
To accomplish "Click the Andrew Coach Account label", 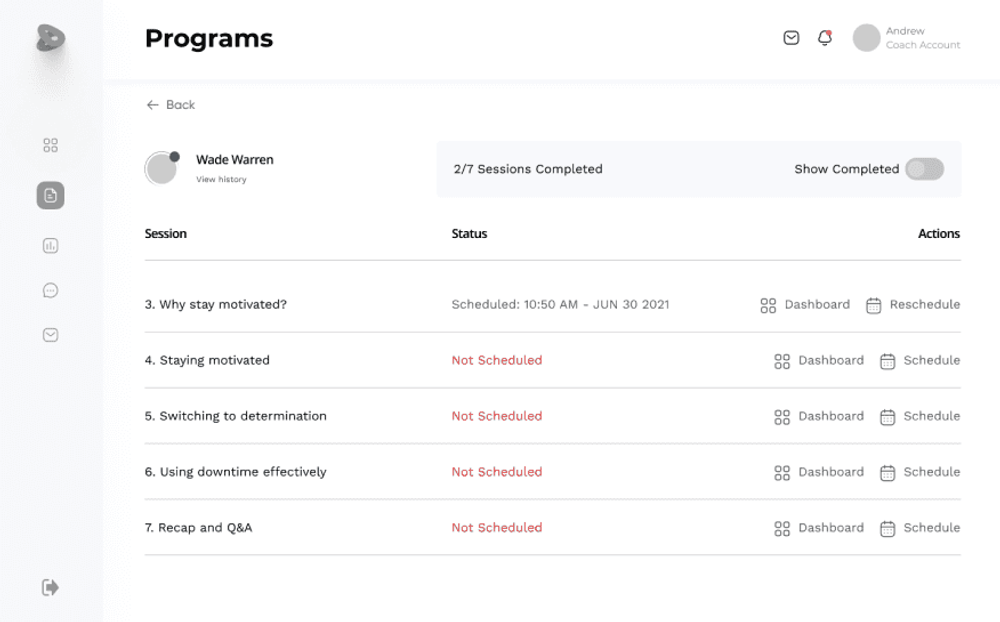I will coord(922,38).
